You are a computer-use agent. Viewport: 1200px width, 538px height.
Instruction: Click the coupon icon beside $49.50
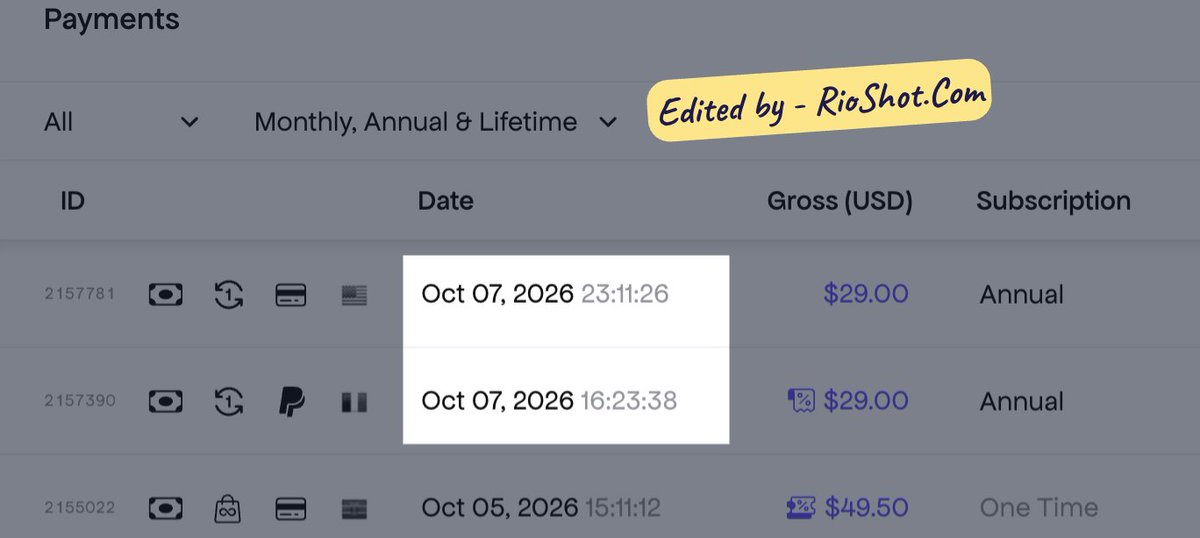point(801,508)
